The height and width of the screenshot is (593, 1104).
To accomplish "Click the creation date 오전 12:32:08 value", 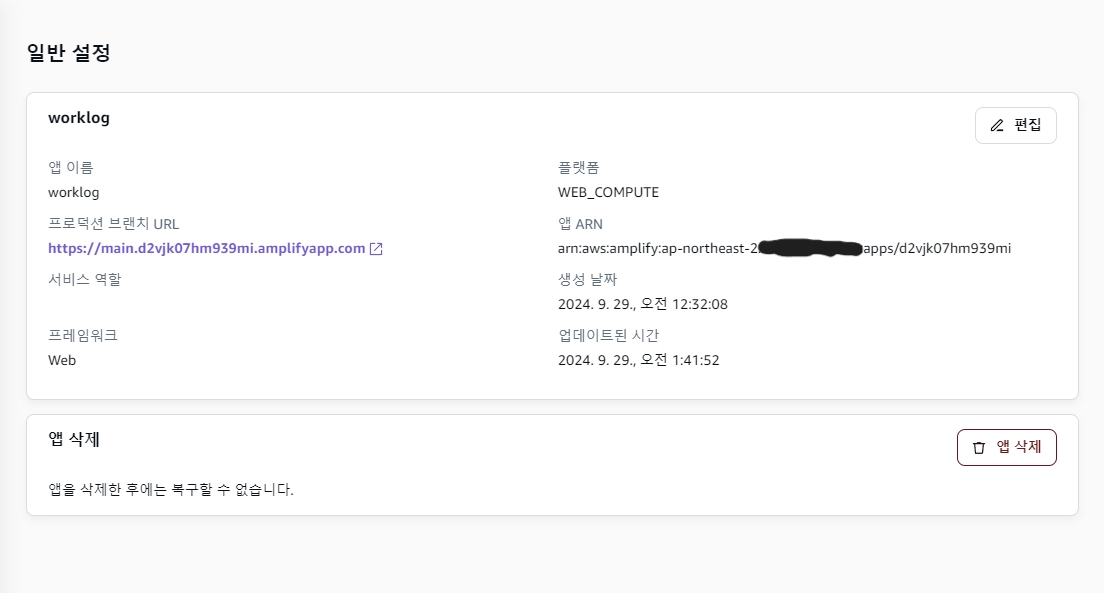I will tap(642, 304).
